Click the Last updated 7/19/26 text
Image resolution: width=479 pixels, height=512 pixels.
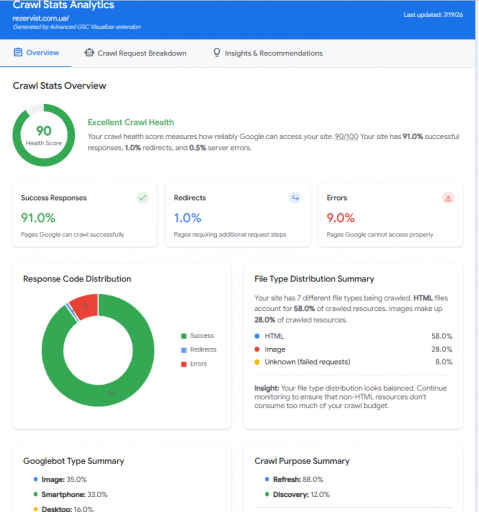click(x=433, y=15)
